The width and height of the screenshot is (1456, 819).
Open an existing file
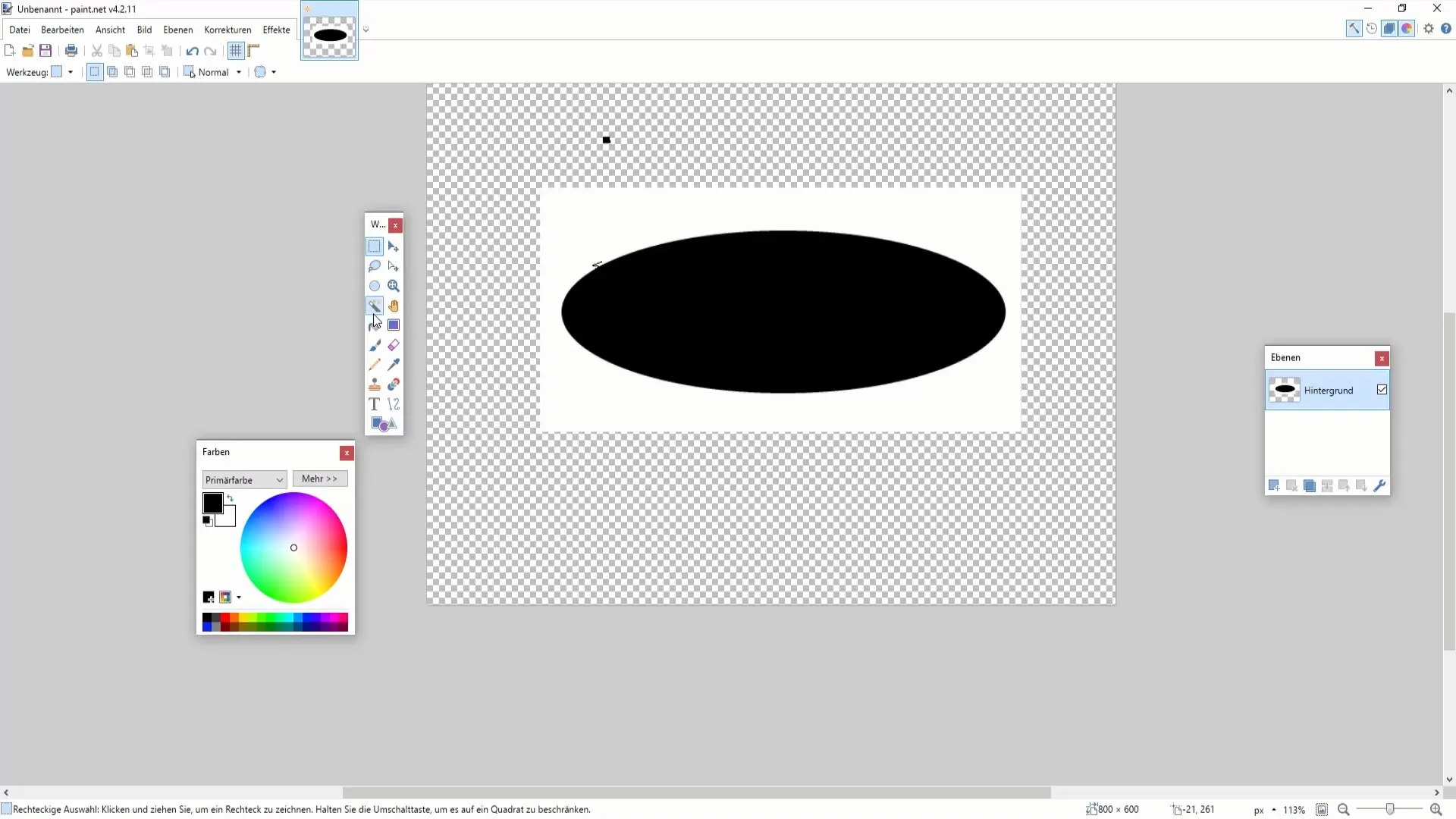coord(28,51)
